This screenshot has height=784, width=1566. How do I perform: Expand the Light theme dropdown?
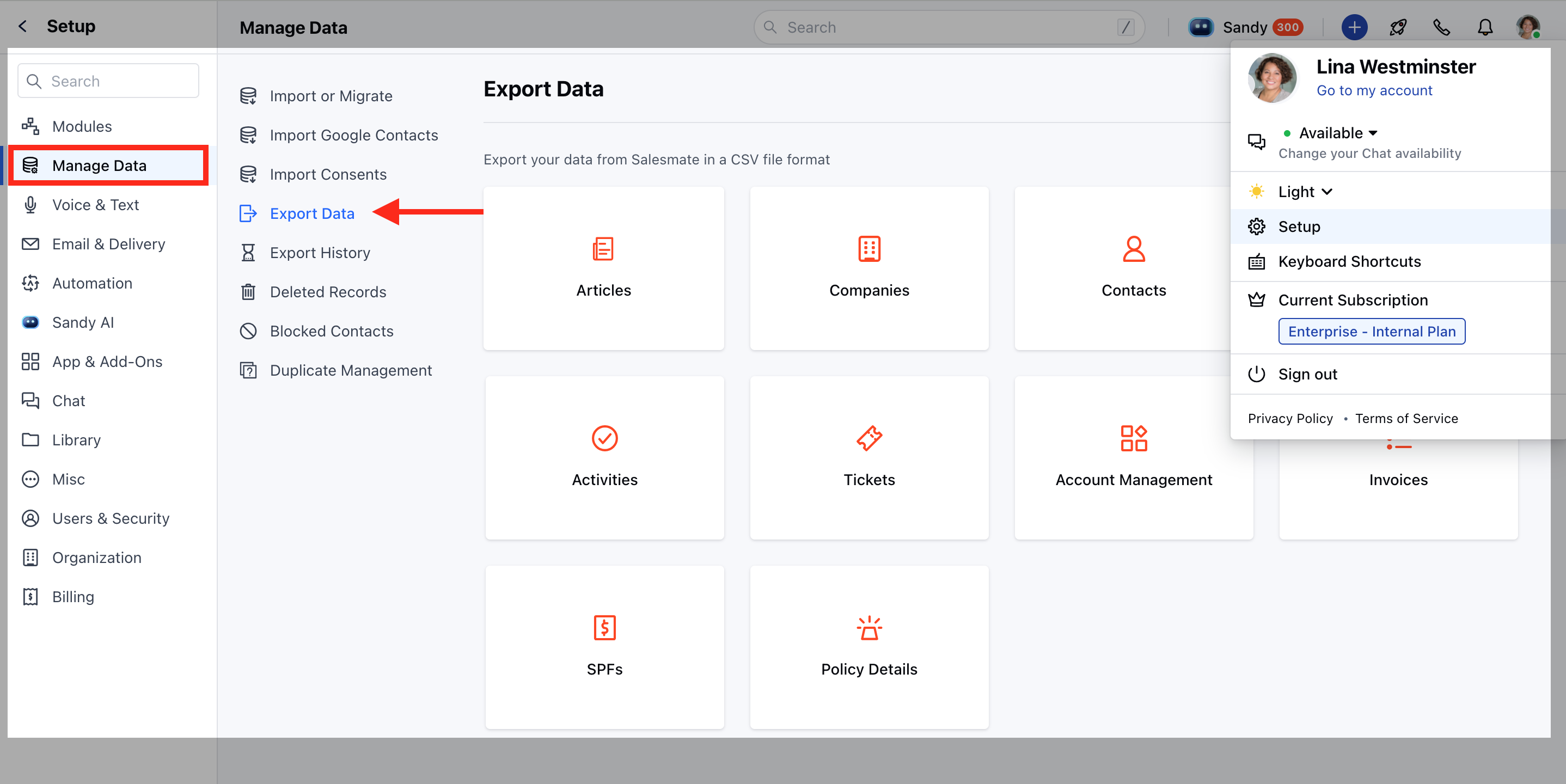pyautogui.click(x=1305, y=192)
